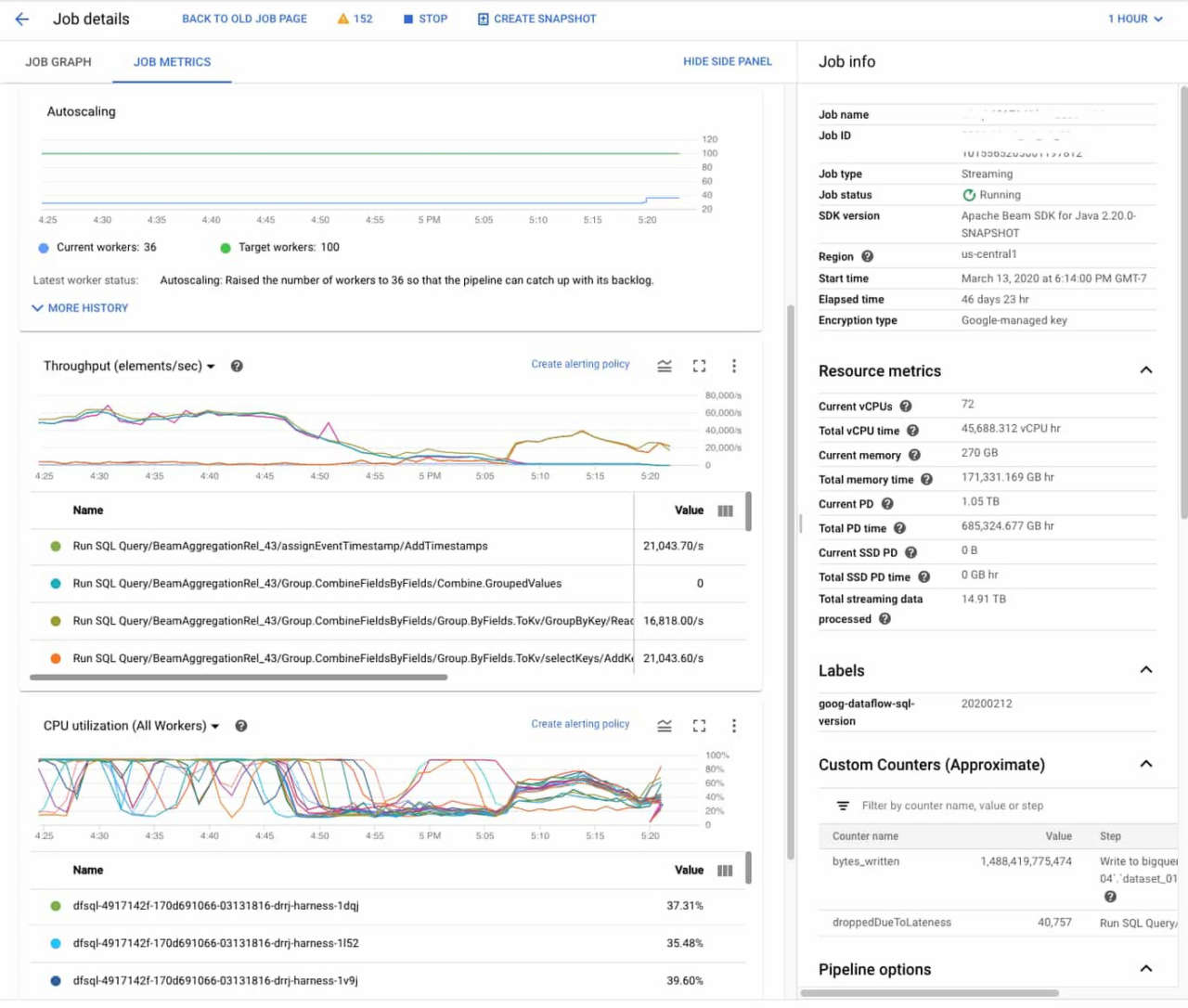This screenshot has width=1188, height=1008.
Task: Expand MORE HISTORY under Autoscaling
Action: (80, 308)
